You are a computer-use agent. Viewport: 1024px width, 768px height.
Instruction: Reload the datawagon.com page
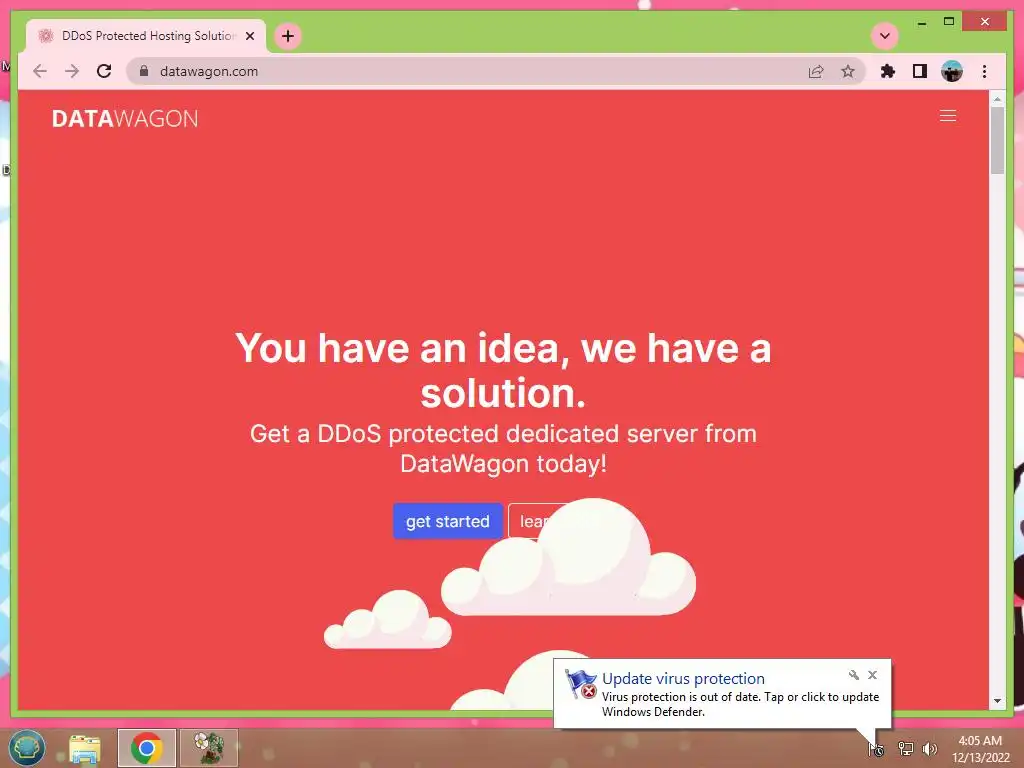104,71
